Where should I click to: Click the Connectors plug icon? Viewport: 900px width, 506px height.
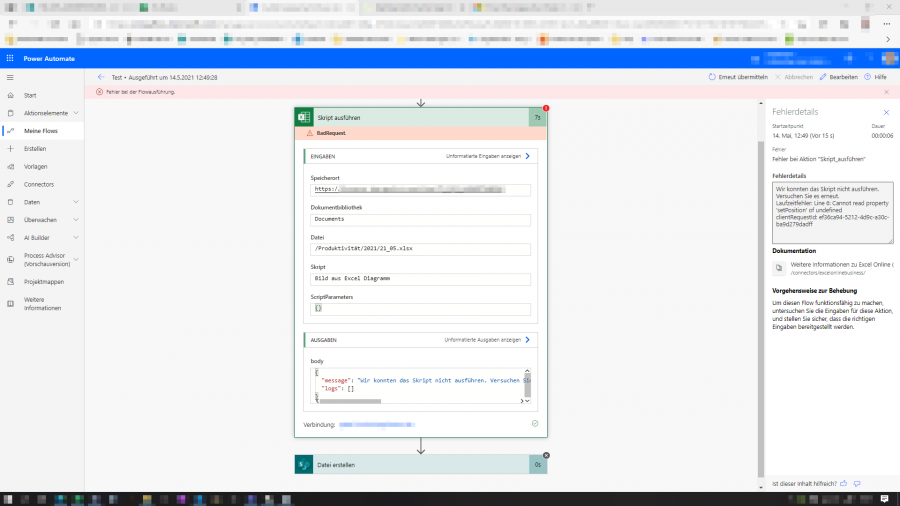pos(10,184)
